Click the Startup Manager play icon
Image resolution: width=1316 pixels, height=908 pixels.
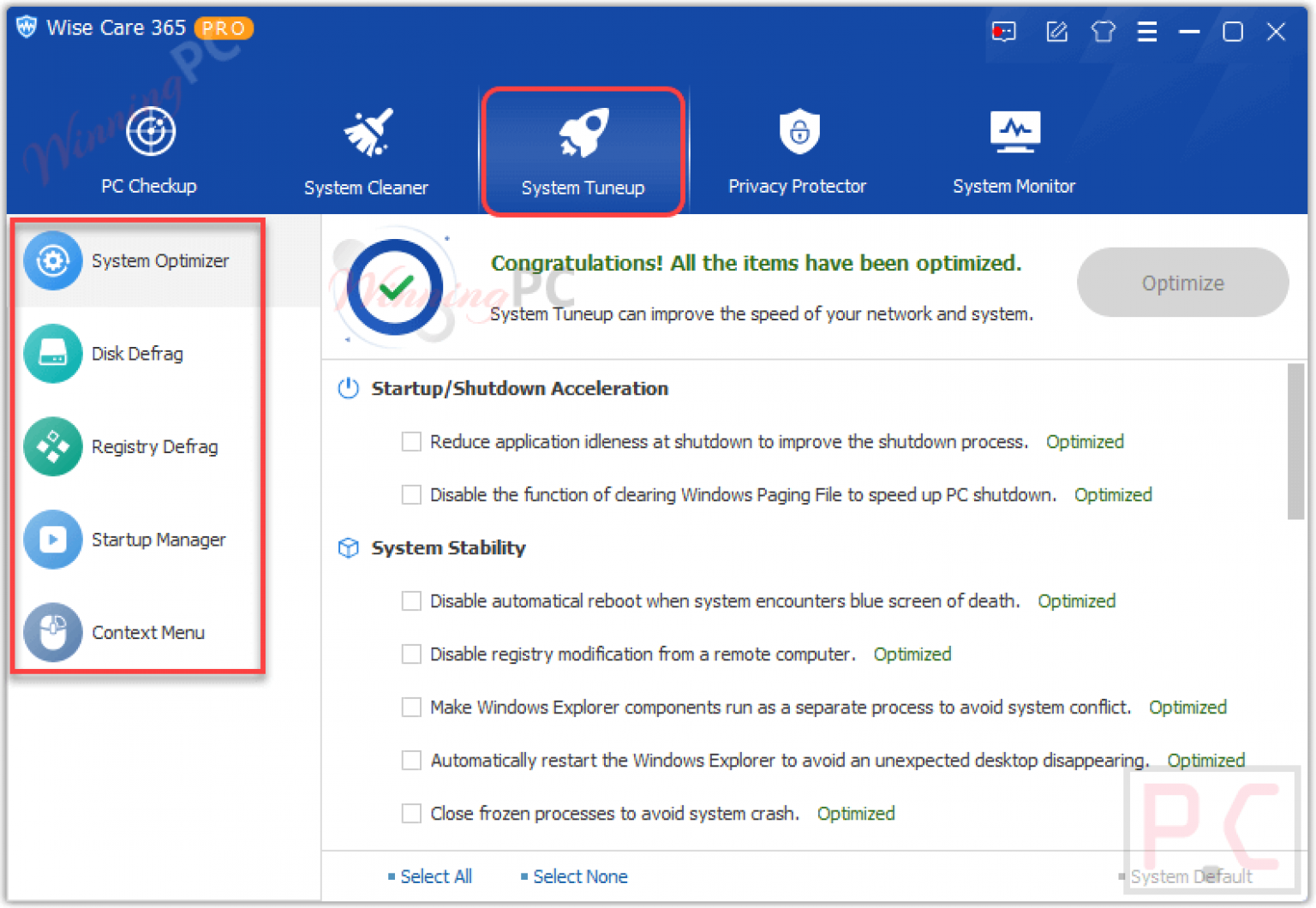tap(53, 540)
